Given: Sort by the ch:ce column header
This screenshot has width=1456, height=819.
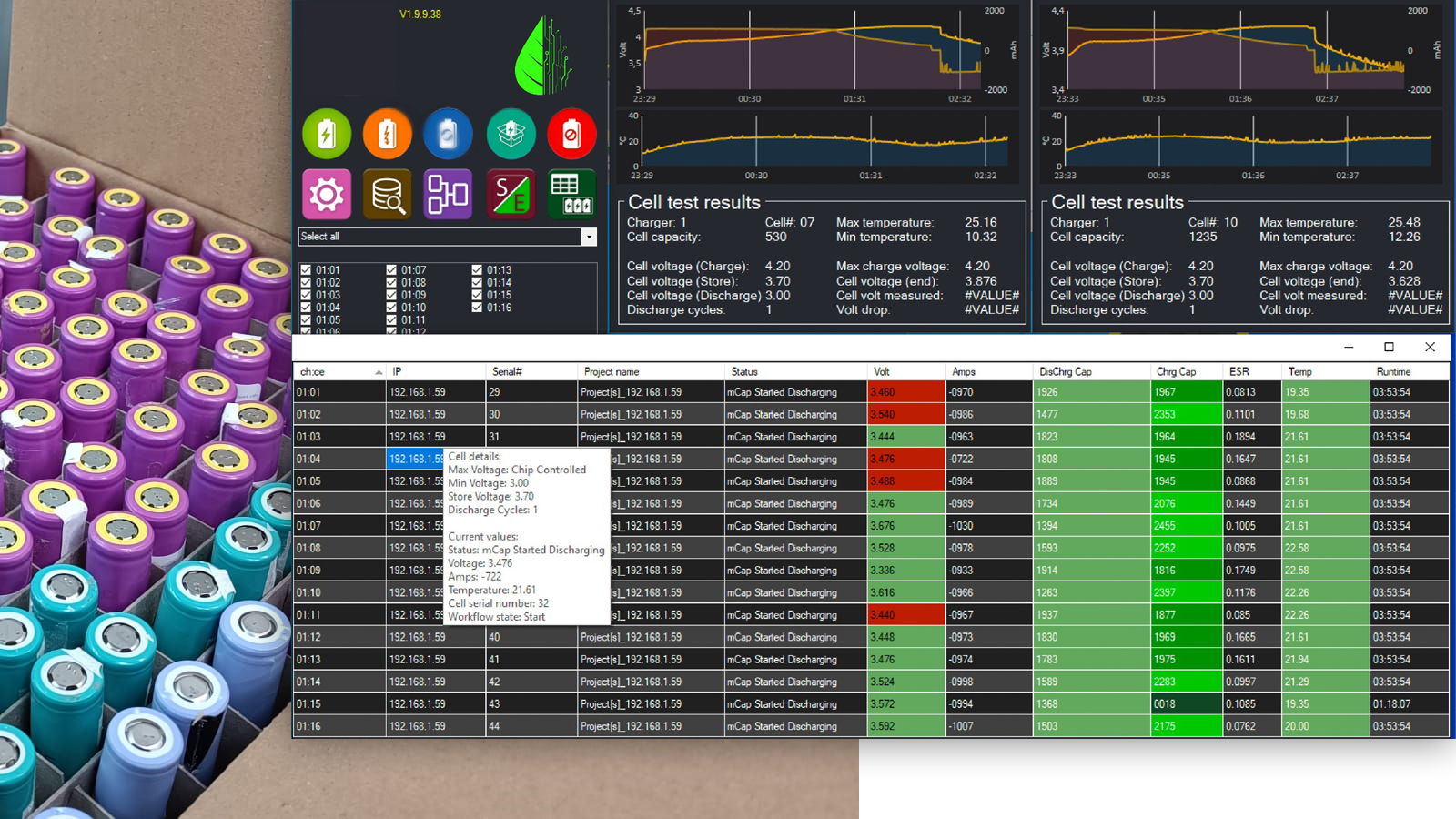Looking at the screenshot, I should pyautogui.click(x=340, y=371).
